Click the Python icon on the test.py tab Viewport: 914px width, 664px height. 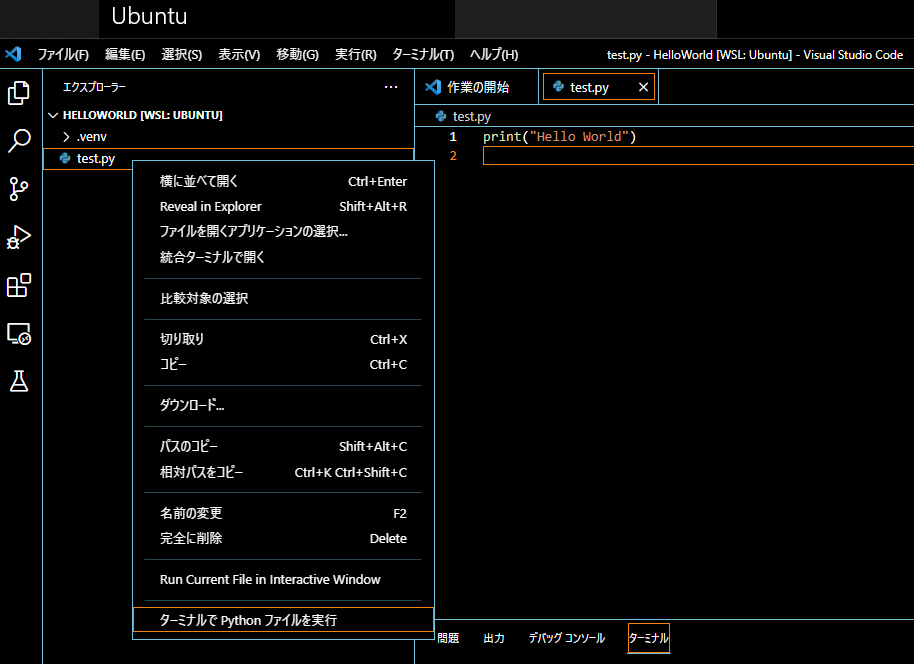click(559, 86)
